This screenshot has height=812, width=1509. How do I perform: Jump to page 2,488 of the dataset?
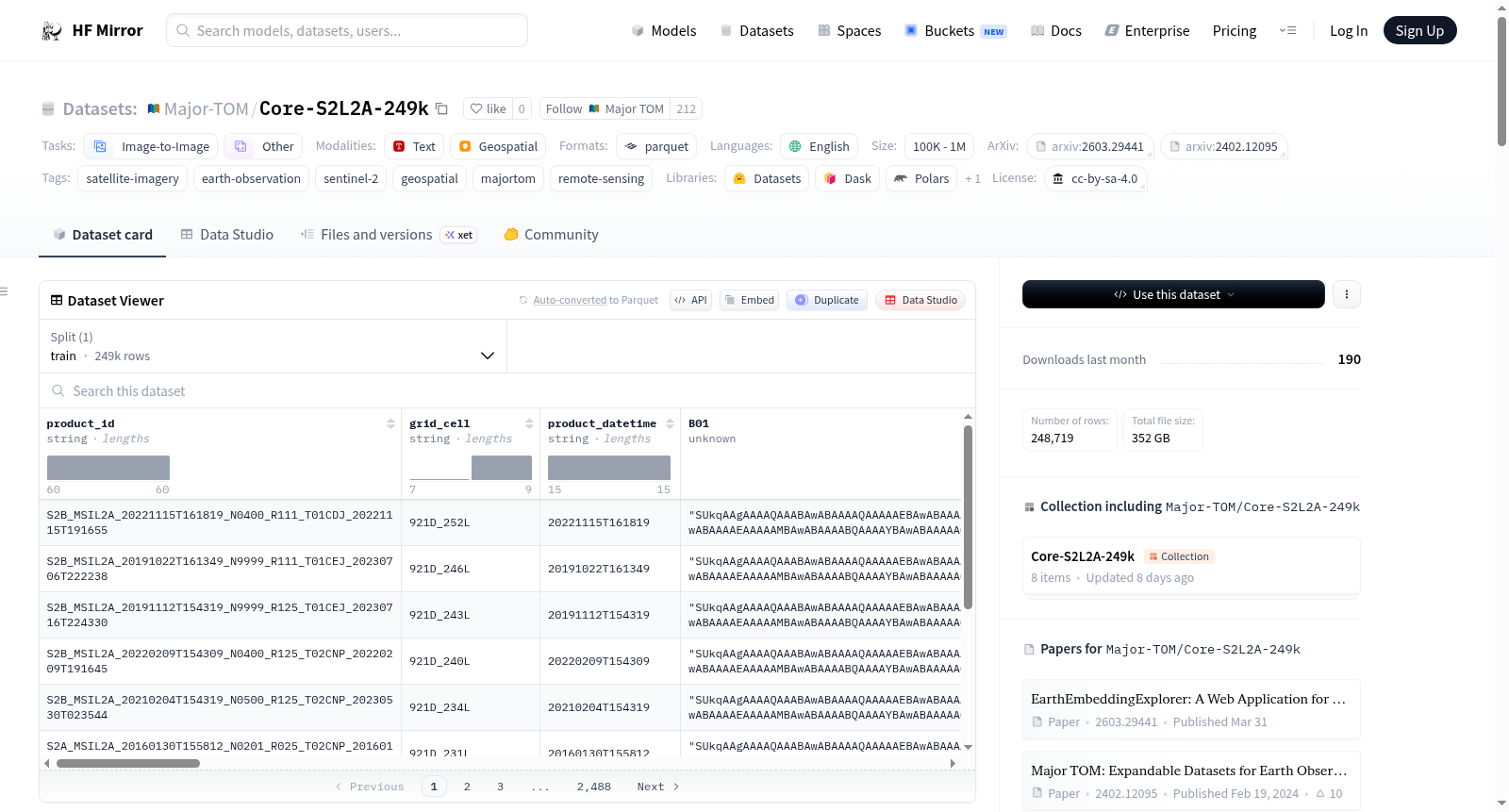coord(594,787)
